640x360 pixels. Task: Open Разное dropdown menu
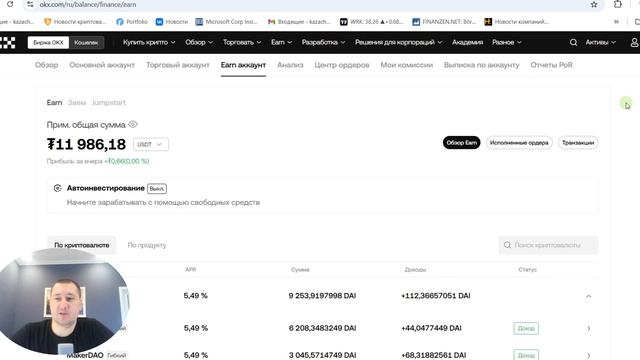point(507,42)
